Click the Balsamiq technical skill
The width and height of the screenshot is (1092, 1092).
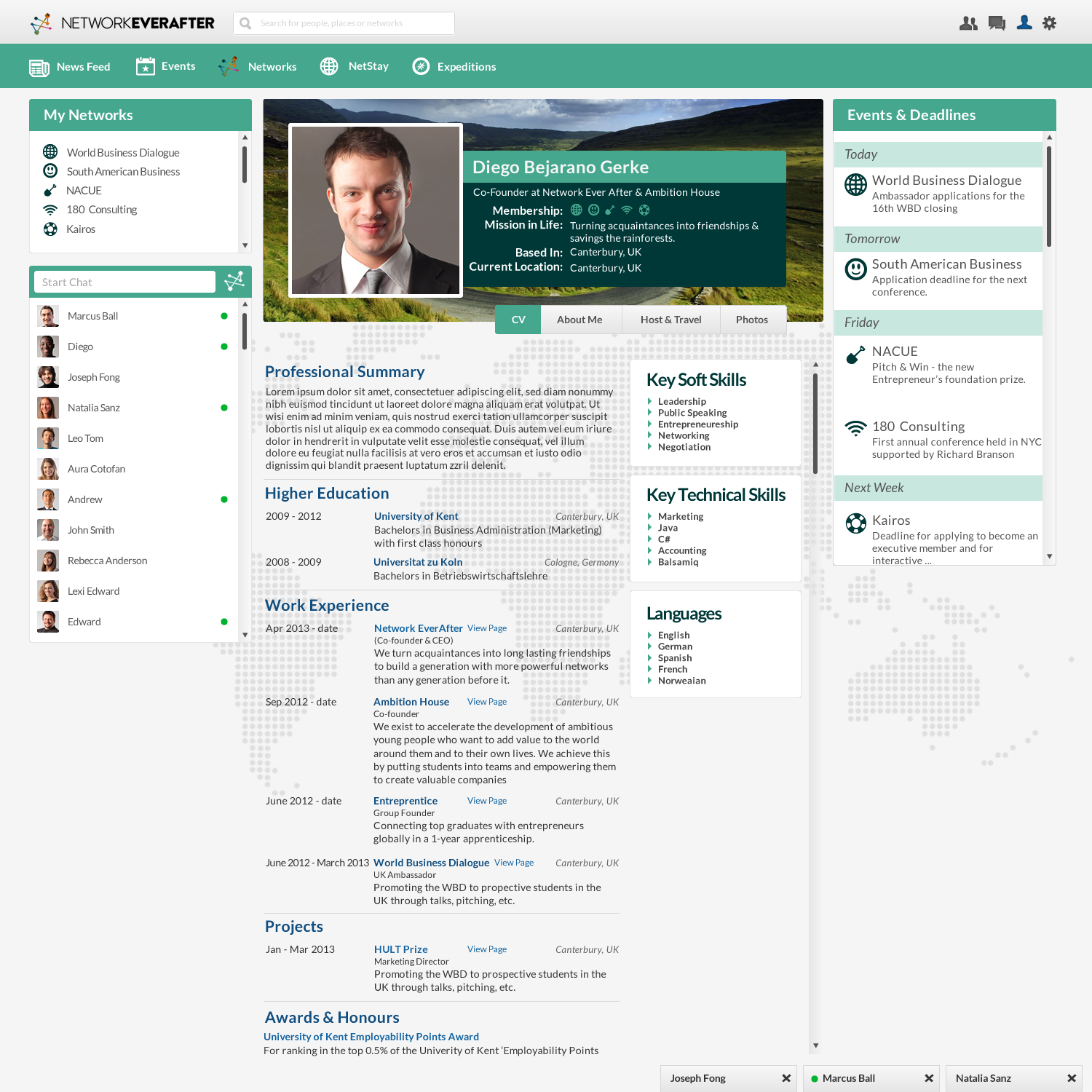tap(678, 562)
